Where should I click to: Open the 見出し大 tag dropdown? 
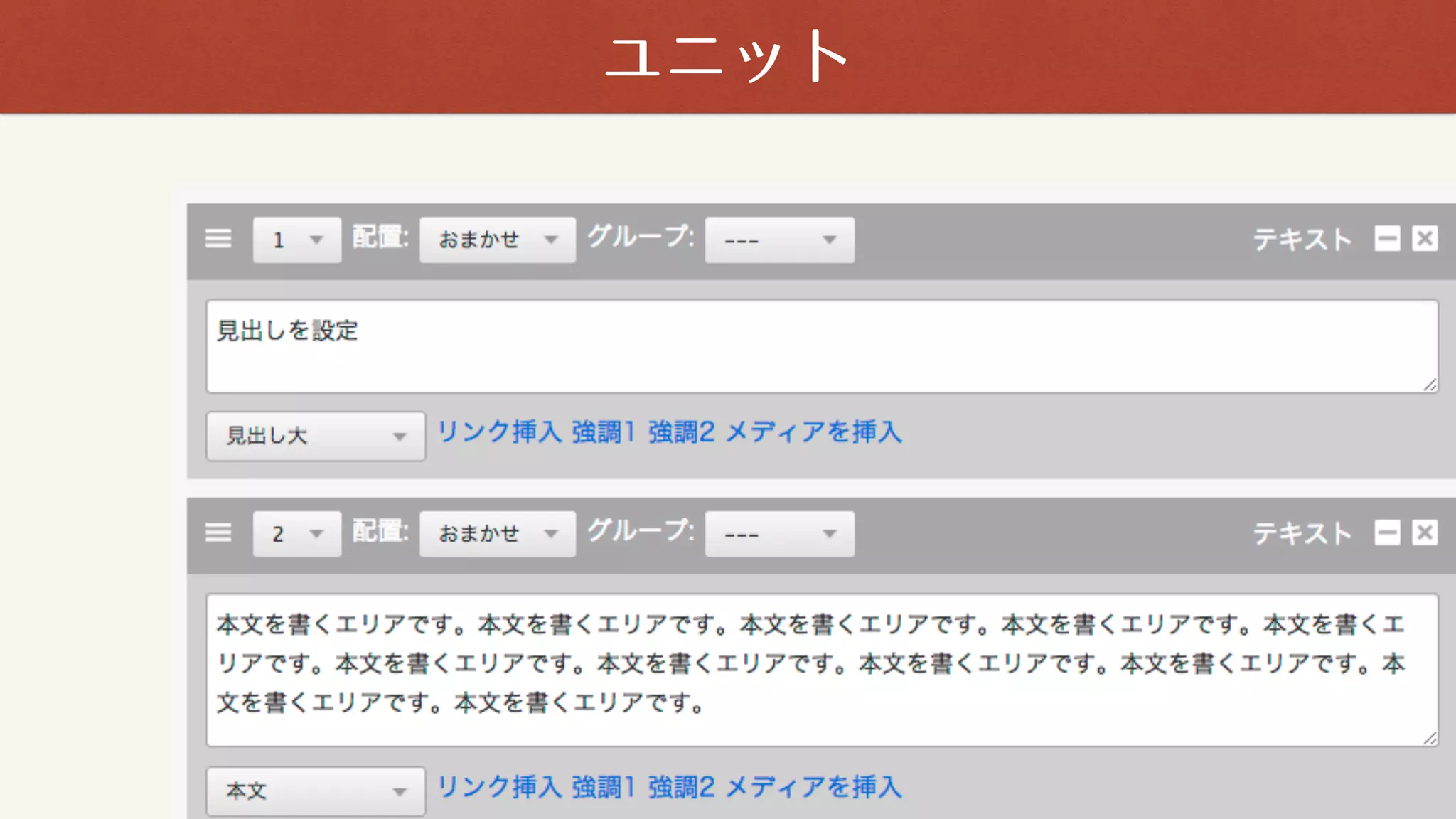[x=316, y=436]
